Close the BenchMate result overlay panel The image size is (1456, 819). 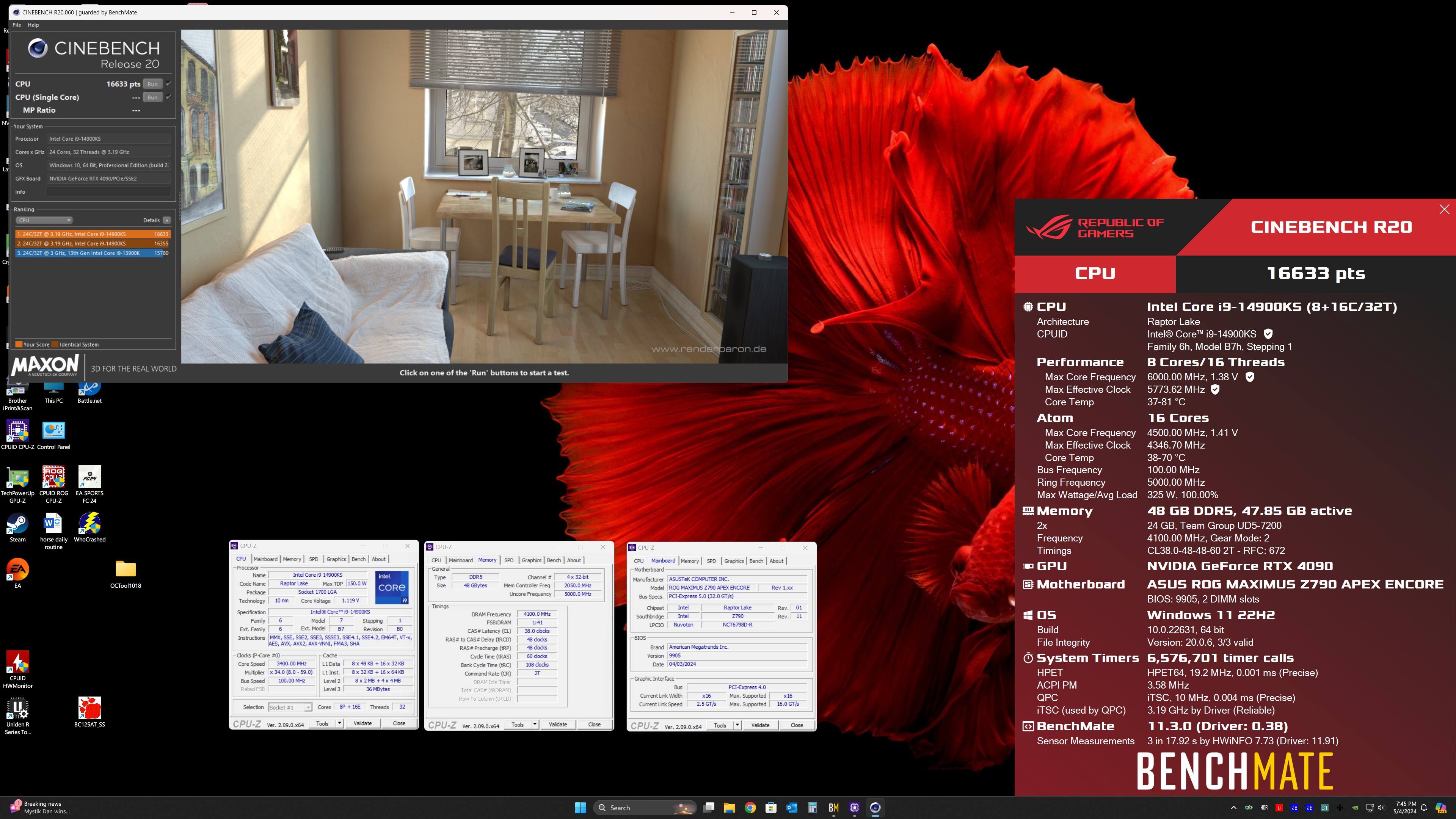pyautogui.click(x=1444, y=210)
